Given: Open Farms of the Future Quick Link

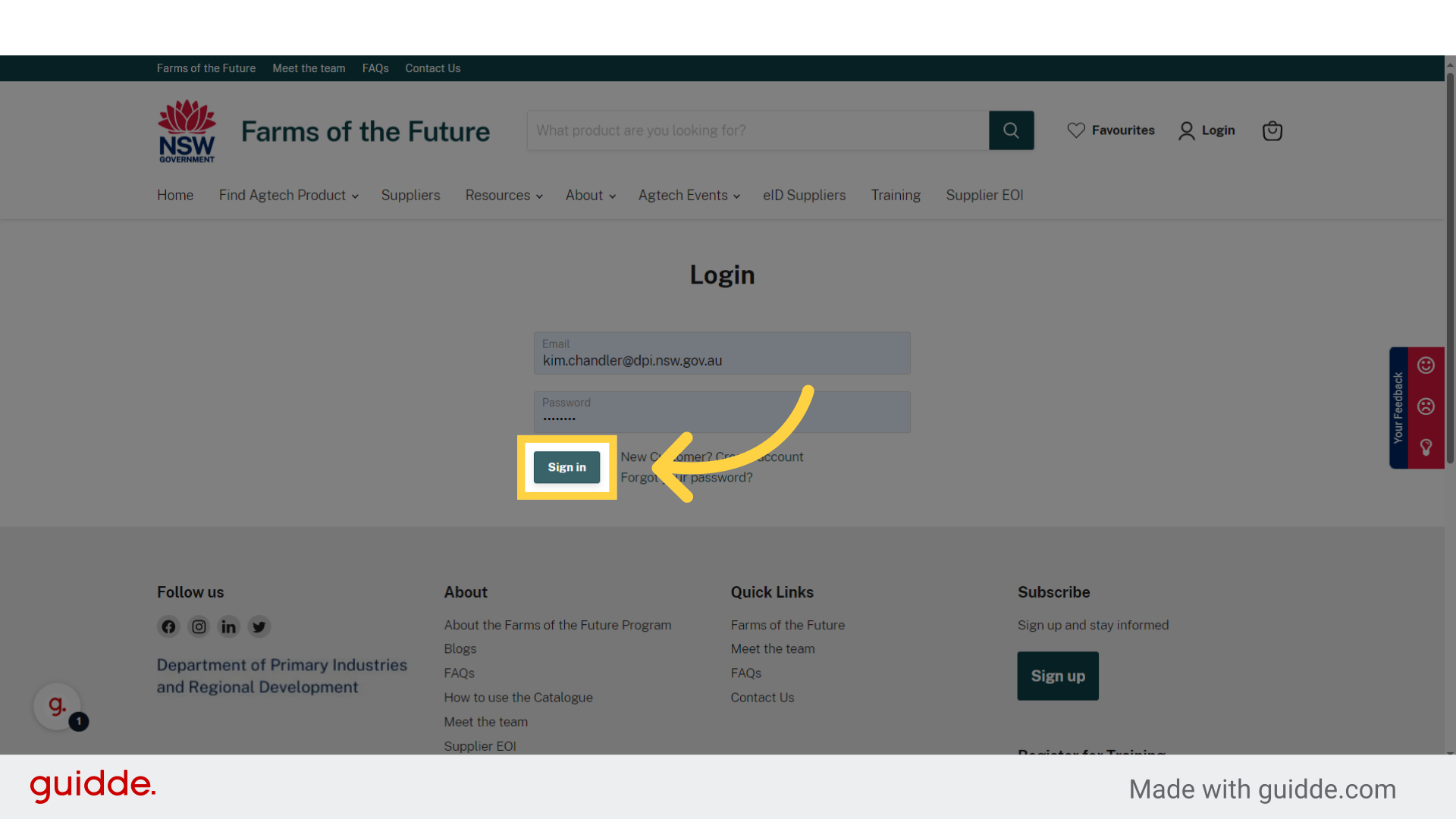Looking at the screenshot, I should (x=787, y=625).
